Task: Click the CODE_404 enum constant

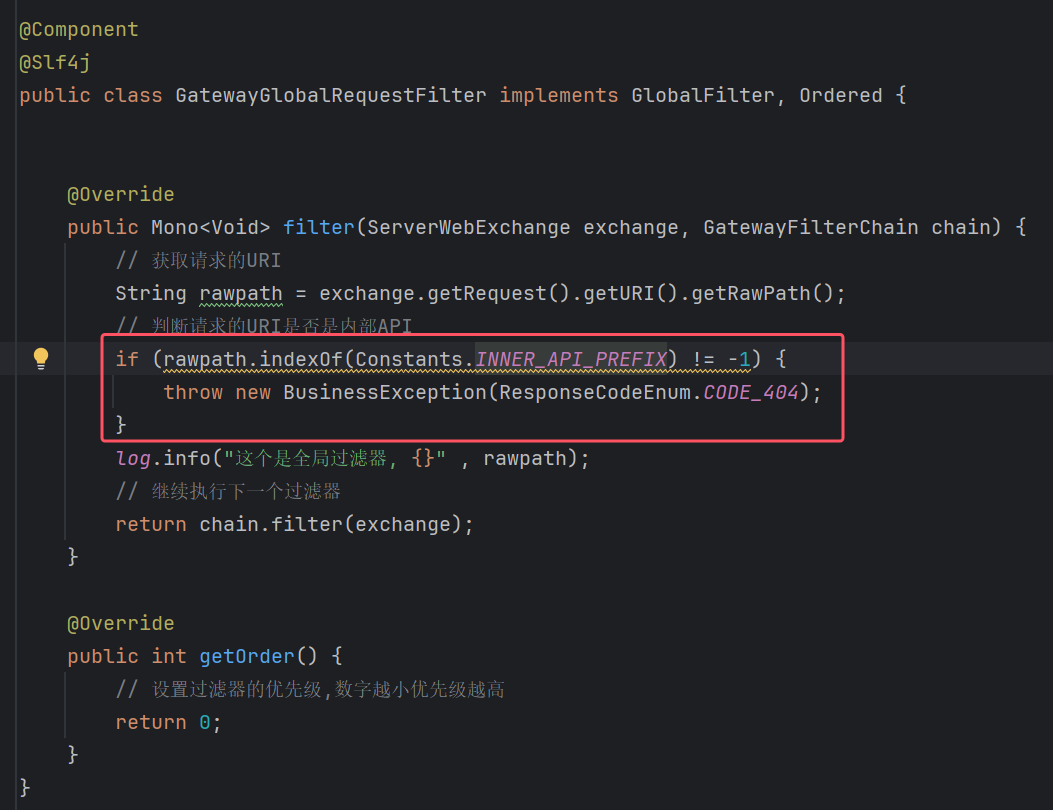Action: pyautogui.click(x=751, y=392)
